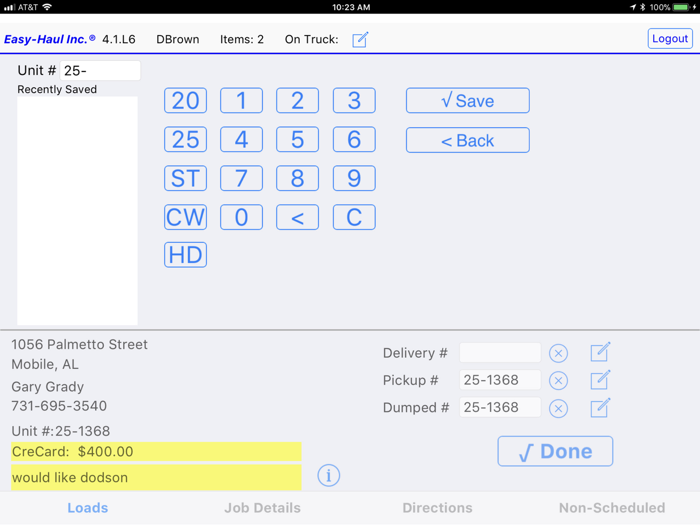700x525 pixels.
Task: Open the On Truck edit icon
Action: (x=360, y=39)
